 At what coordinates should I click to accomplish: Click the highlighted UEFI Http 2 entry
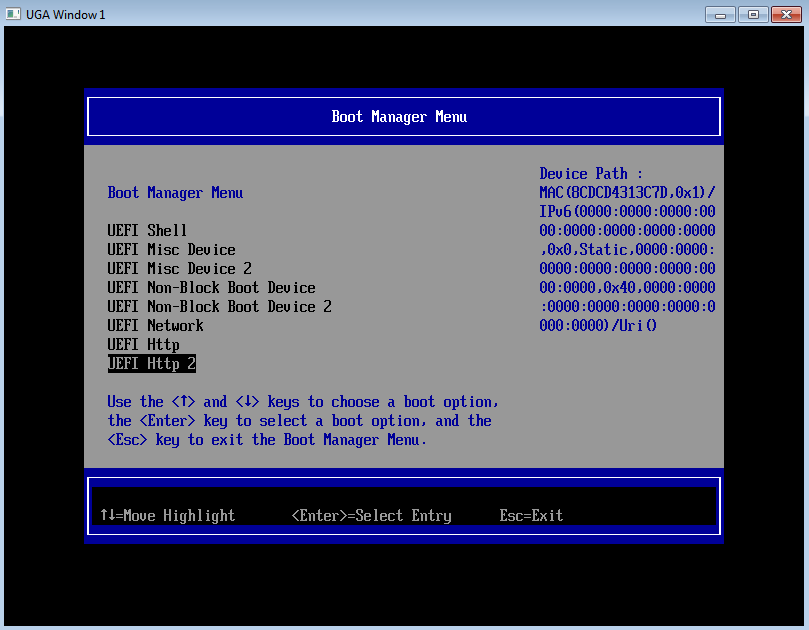coord(151,364)
